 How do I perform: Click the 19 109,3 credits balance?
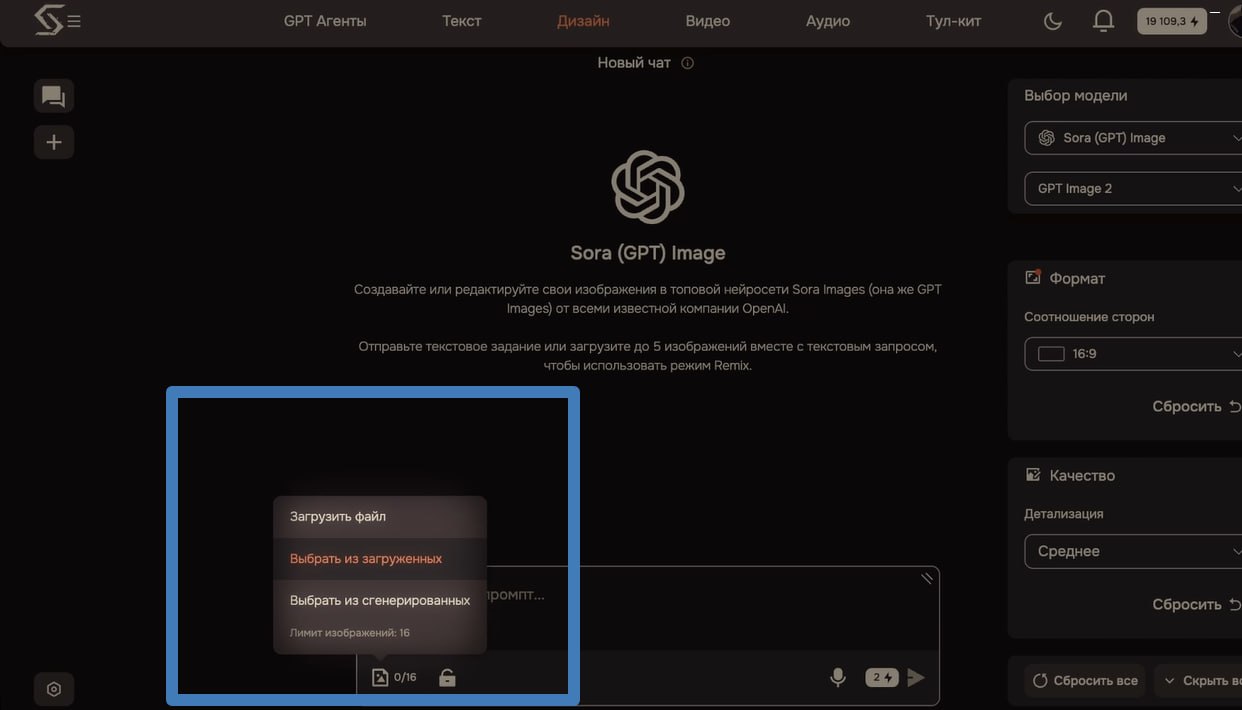click(1172, 21)
